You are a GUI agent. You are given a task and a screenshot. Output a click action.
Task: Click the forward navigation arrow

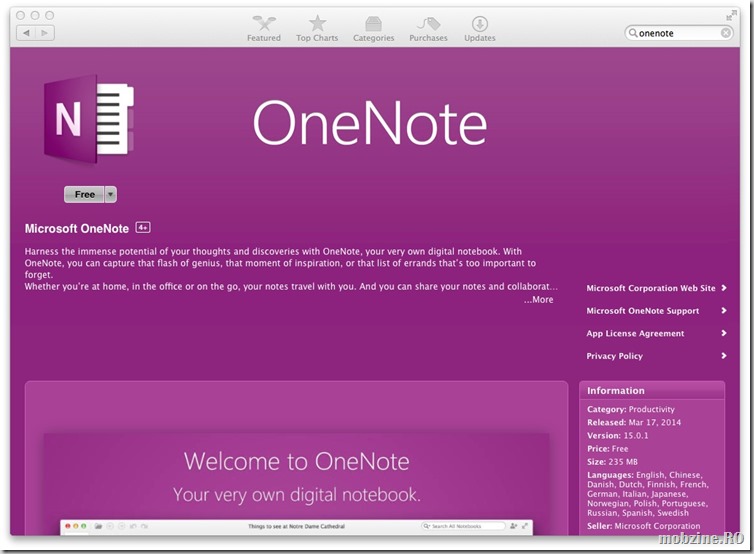45,33
